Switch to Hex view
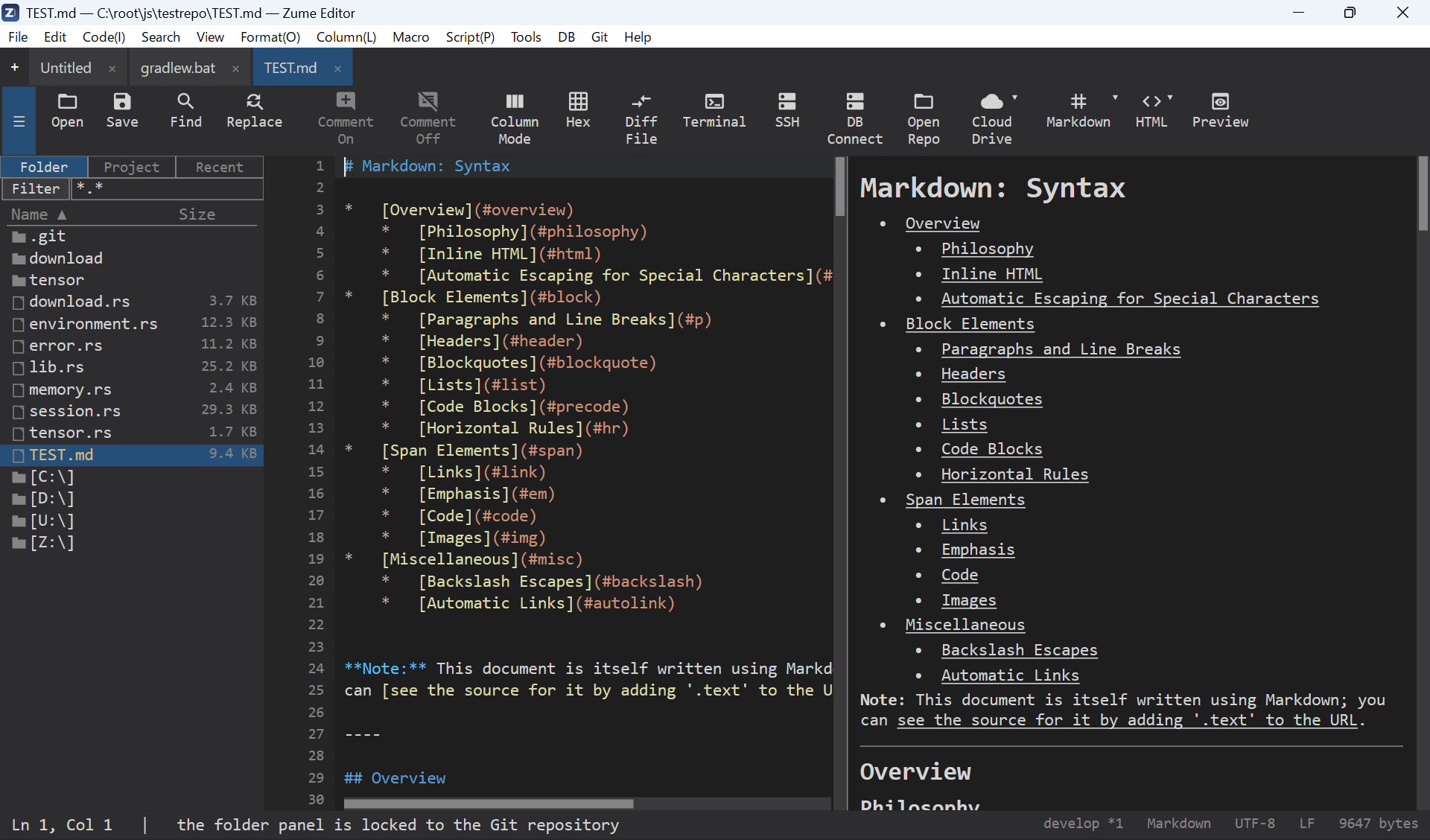This screenshot has width=1430, height=840. click(578, 110)
